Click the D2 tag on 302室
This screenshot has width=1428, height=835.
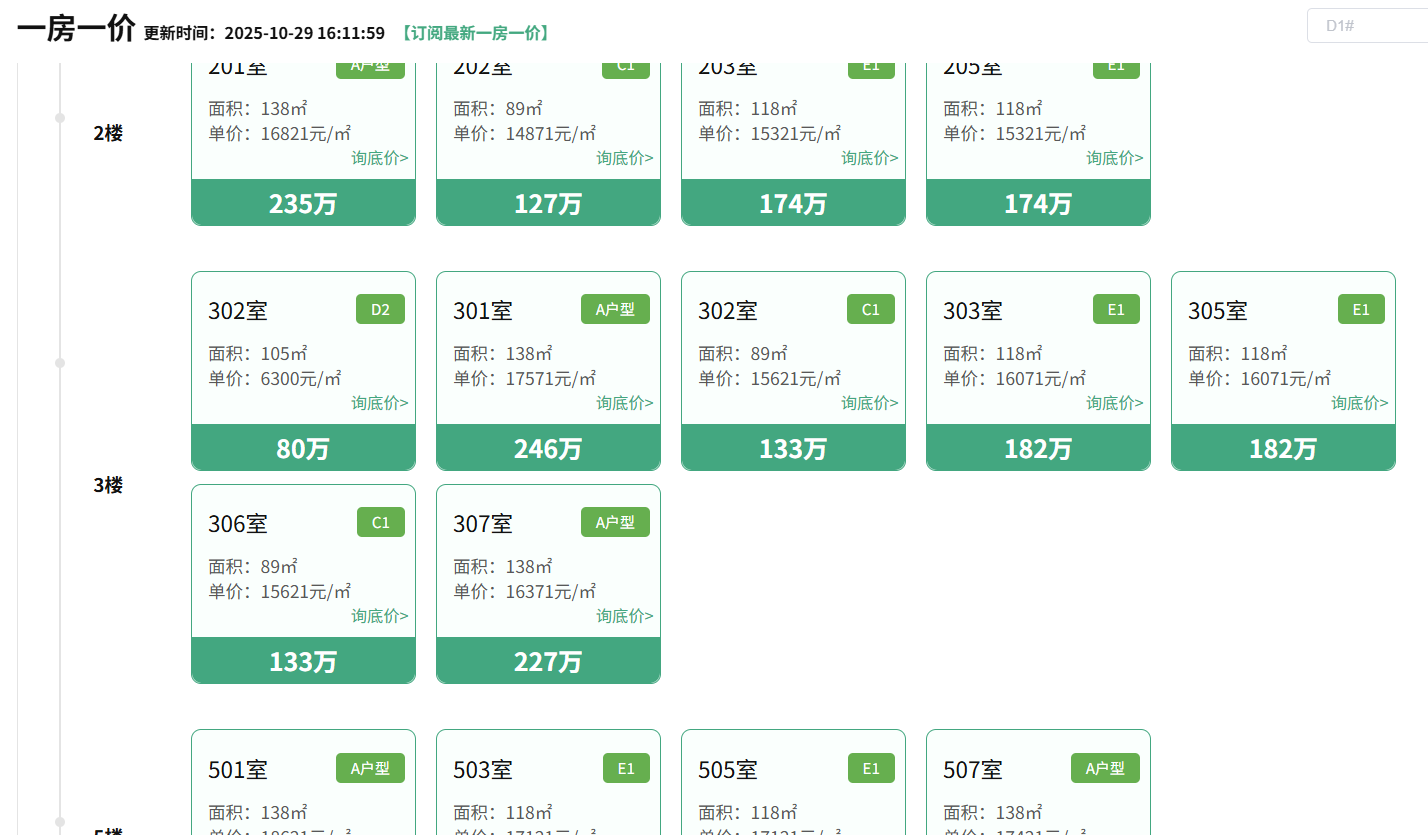[x=380, y=310]
